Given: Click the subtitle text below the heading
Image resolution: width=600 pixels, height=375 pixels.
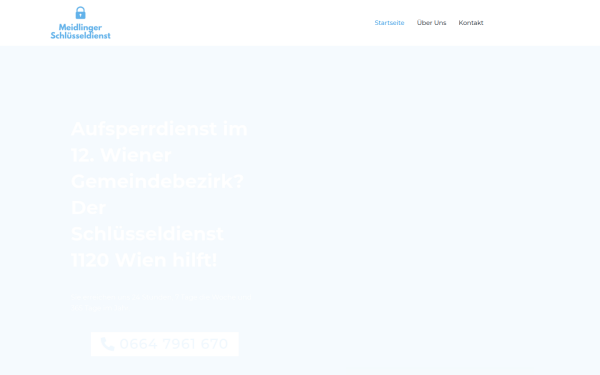Looking at the screenshot, I should pos(161,302).
